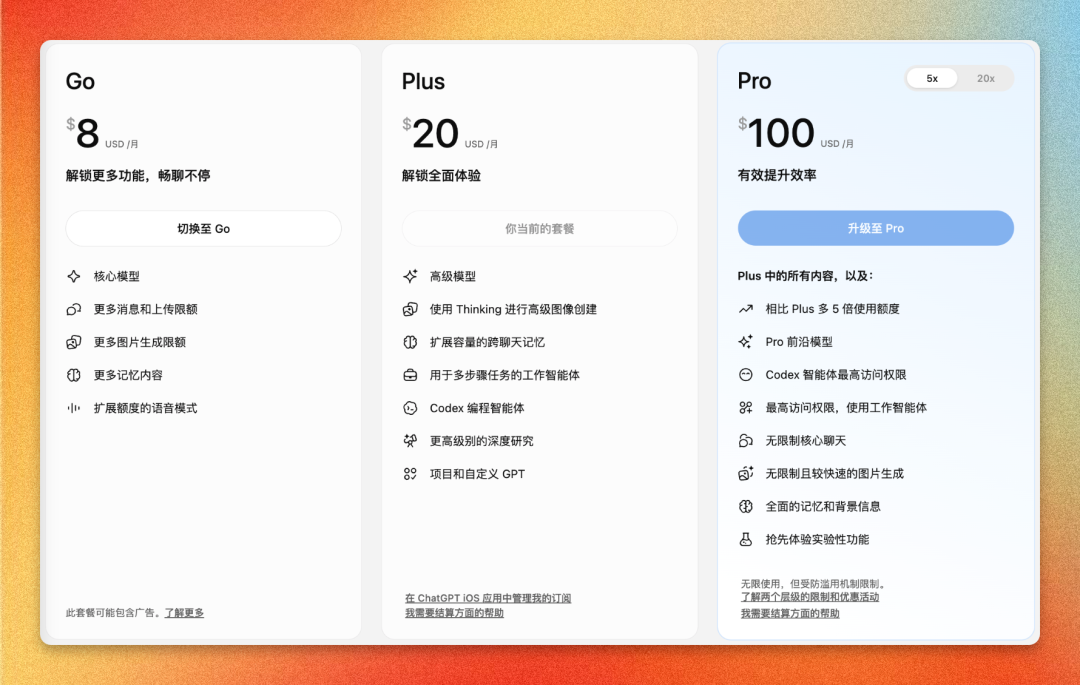Click 我需要结算方面的帮助 under the Plus plan
1080x685 pixels.
(454, 613)
